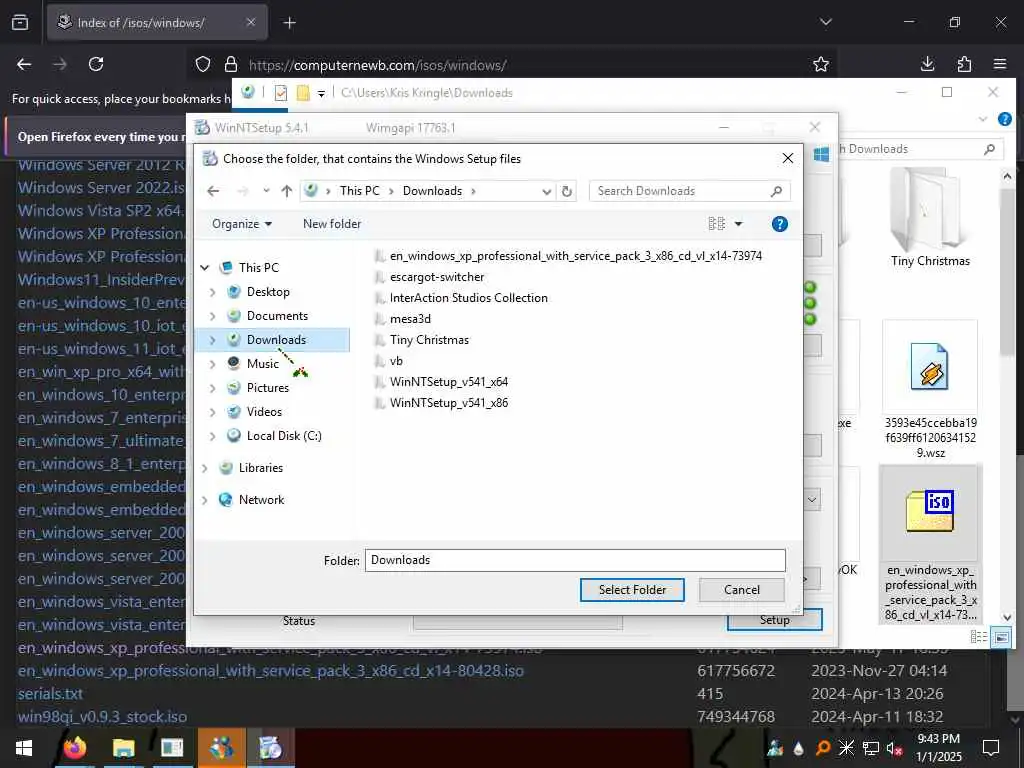Open a new Firefox tab

click(289, 23)
